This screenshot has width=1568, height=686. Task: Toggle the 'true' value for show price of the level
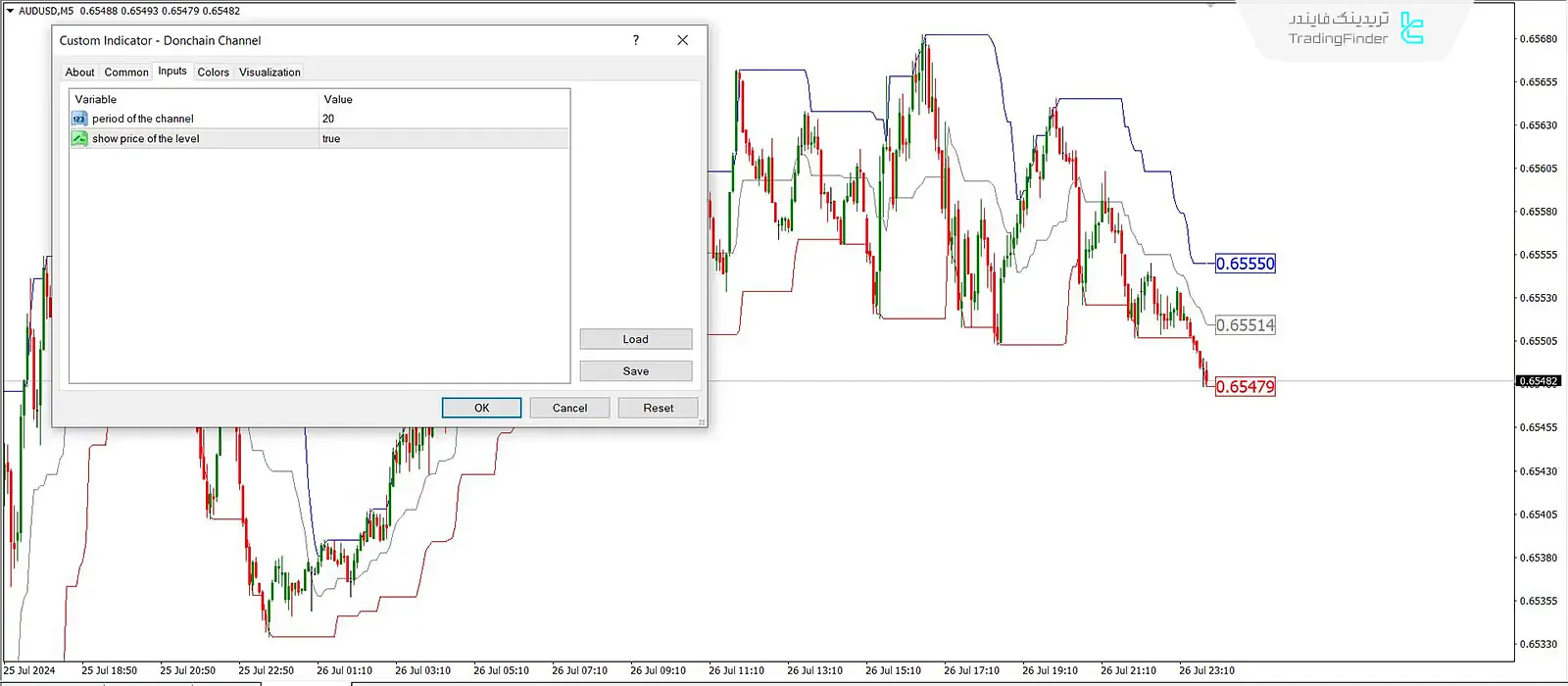[x=331, y=139]
